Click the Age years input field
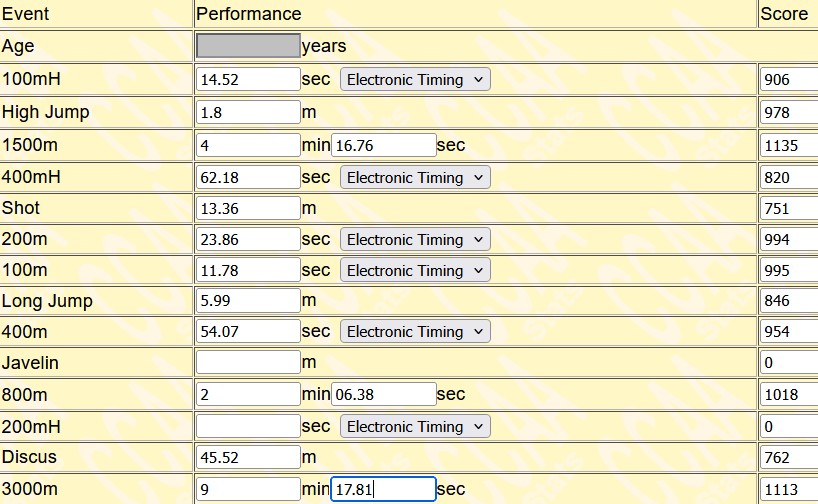 pyautogui.click(x=248, y=46)
